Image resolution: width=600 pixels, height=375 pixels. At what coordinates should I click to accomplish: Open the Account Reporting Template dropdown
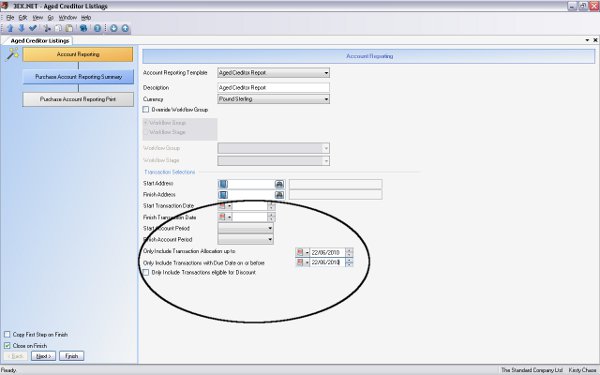point(326,73)
